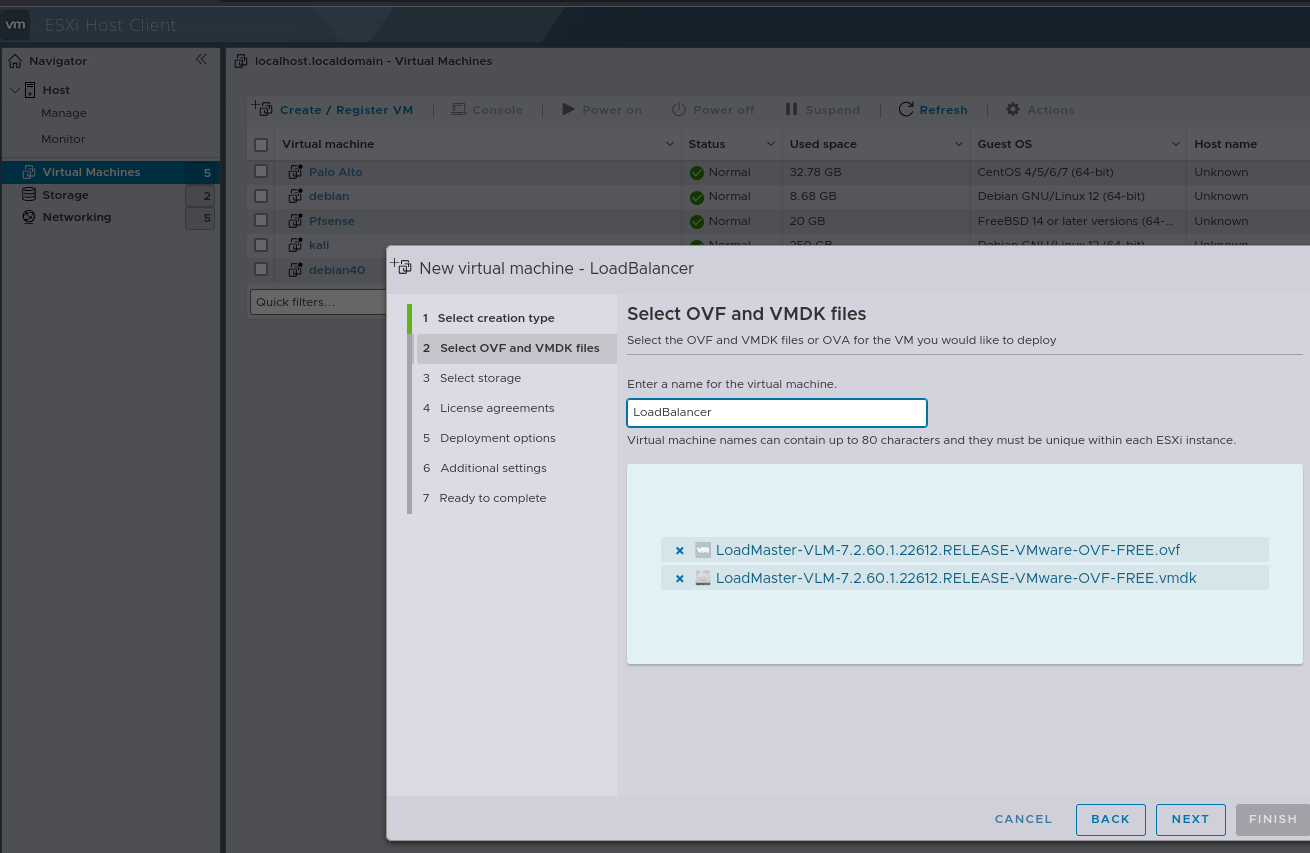Open the Pfsense virtual machine link
1310x853 pixels.
coord(331,221)
